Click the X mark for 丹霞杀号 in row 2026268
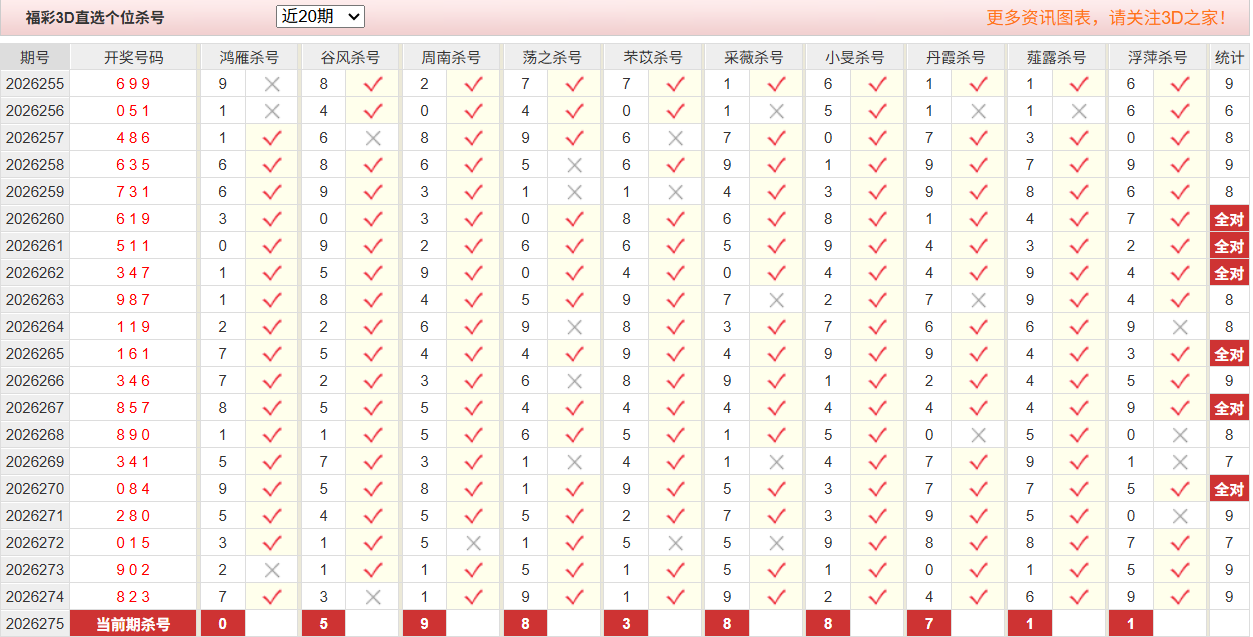The height and width of the screenshot is (637, 1253). pos(979,435)
